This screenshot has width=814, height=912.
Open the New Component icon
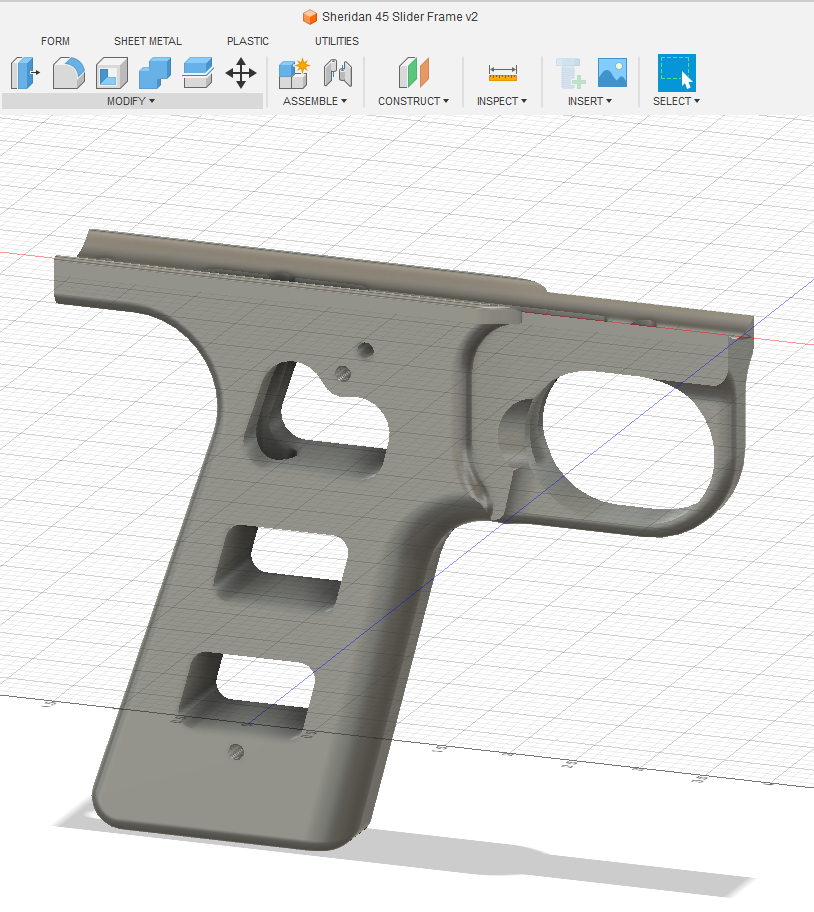pos(294,73)
